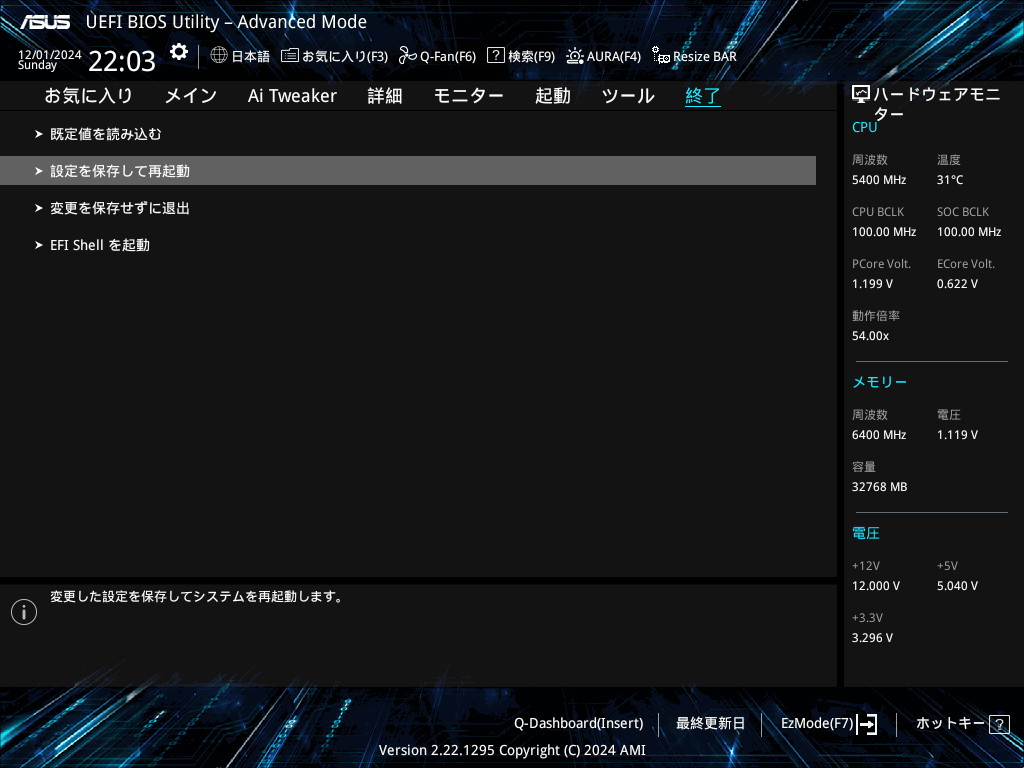Click the hardware monitor screen icon

pos(861,95)
